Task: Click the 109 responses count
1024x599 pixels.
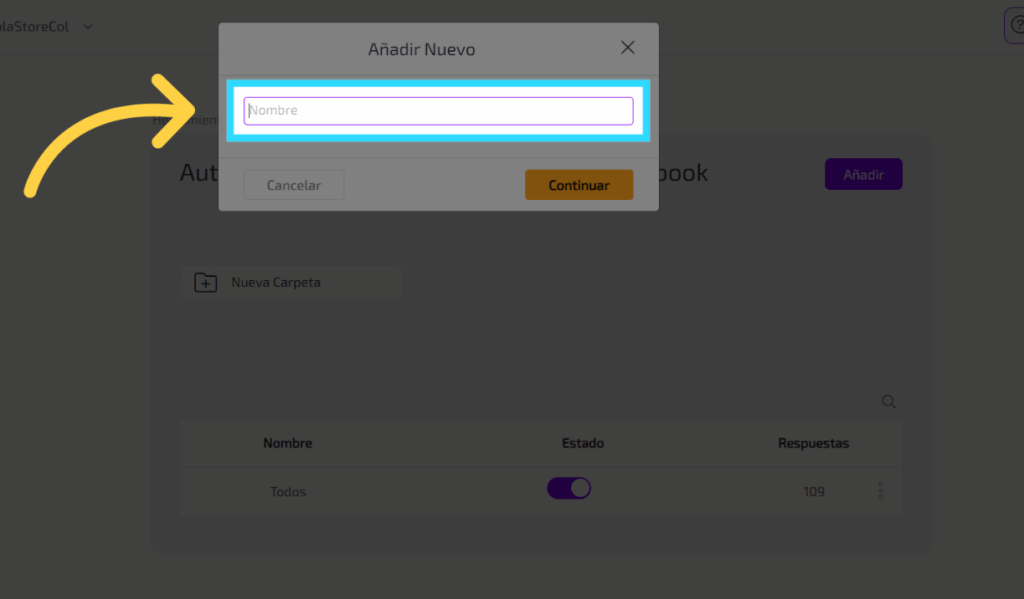Action: click(x=814, y=492)
